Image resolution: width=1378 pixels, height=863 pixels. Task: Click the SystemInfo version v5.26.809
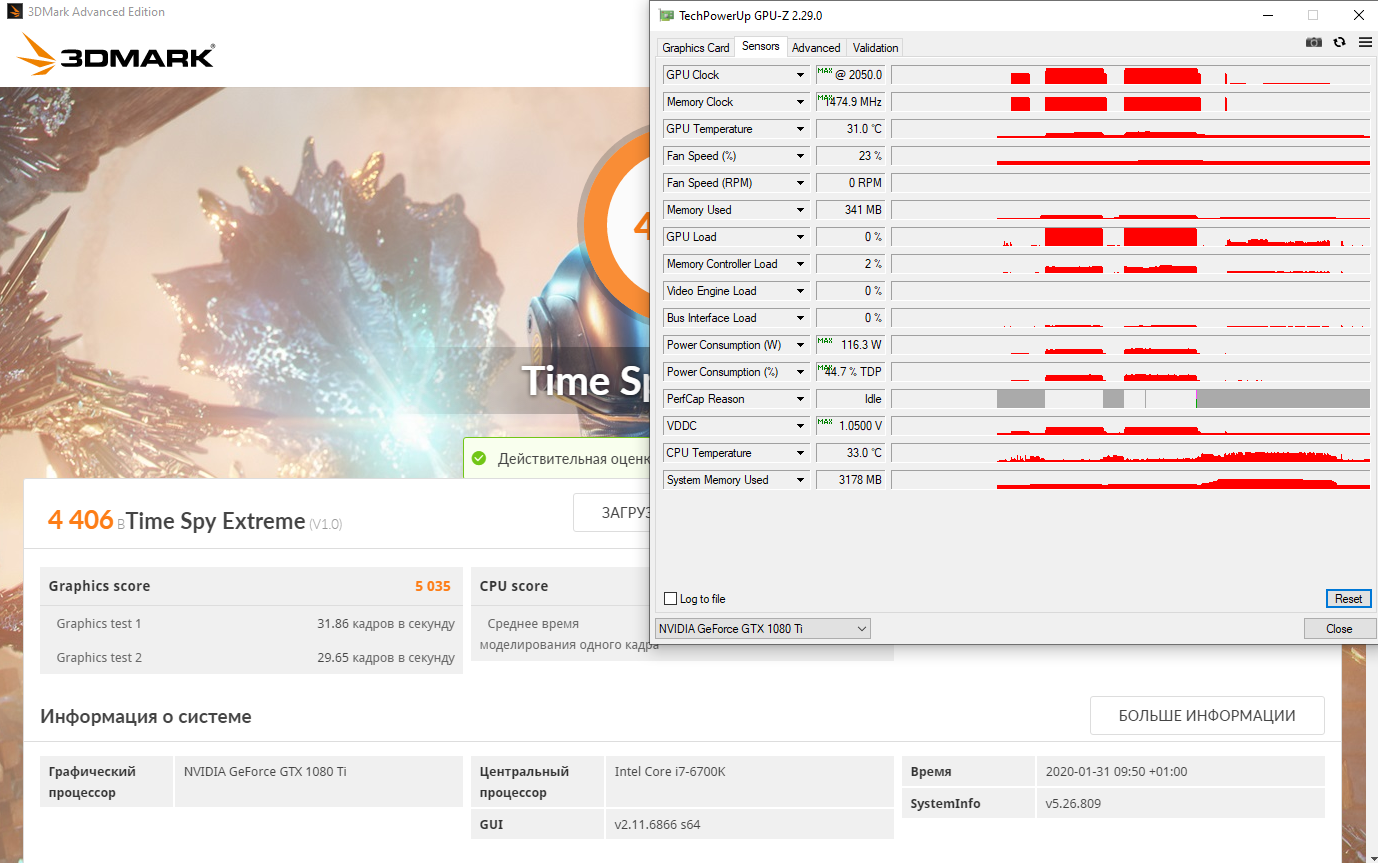[1074, 804]
